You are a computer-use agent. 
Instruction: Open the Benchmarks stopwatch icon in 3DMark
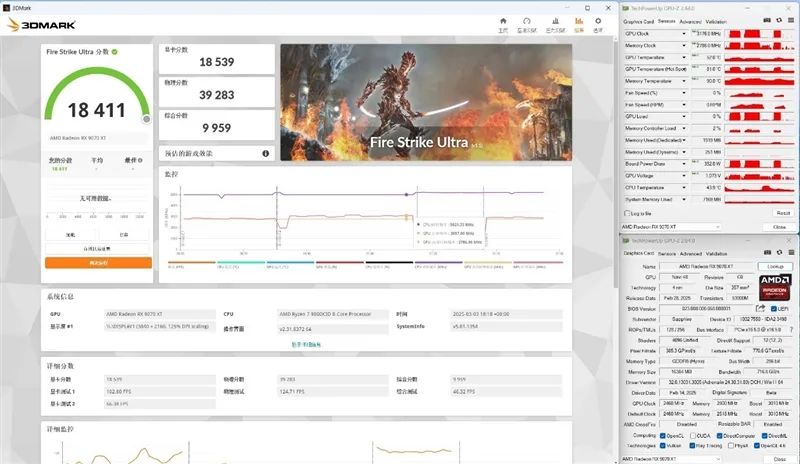[x=527, y=21]
